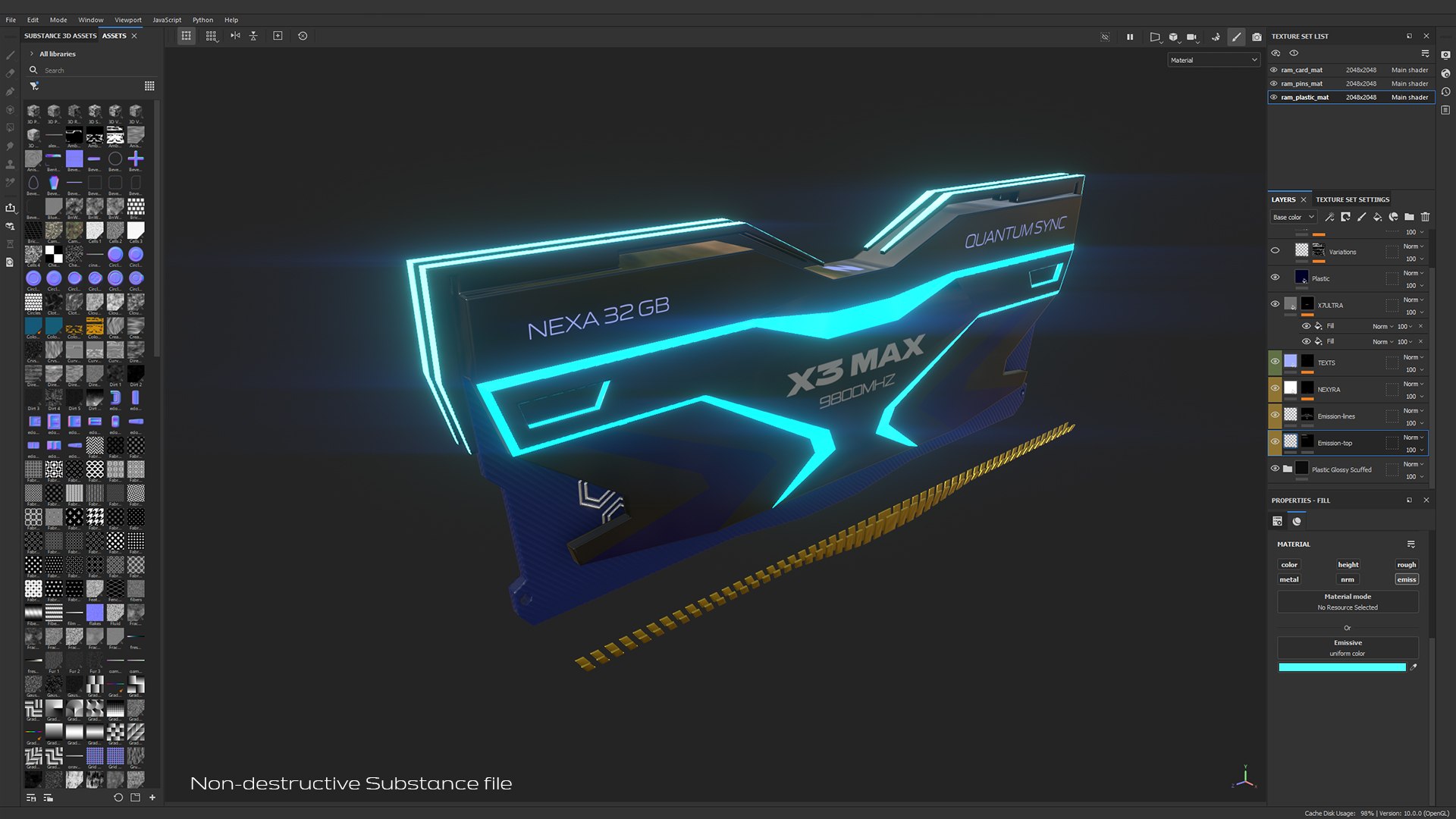
Task: Switch assets to grid view icon
Action: [149, 86]
